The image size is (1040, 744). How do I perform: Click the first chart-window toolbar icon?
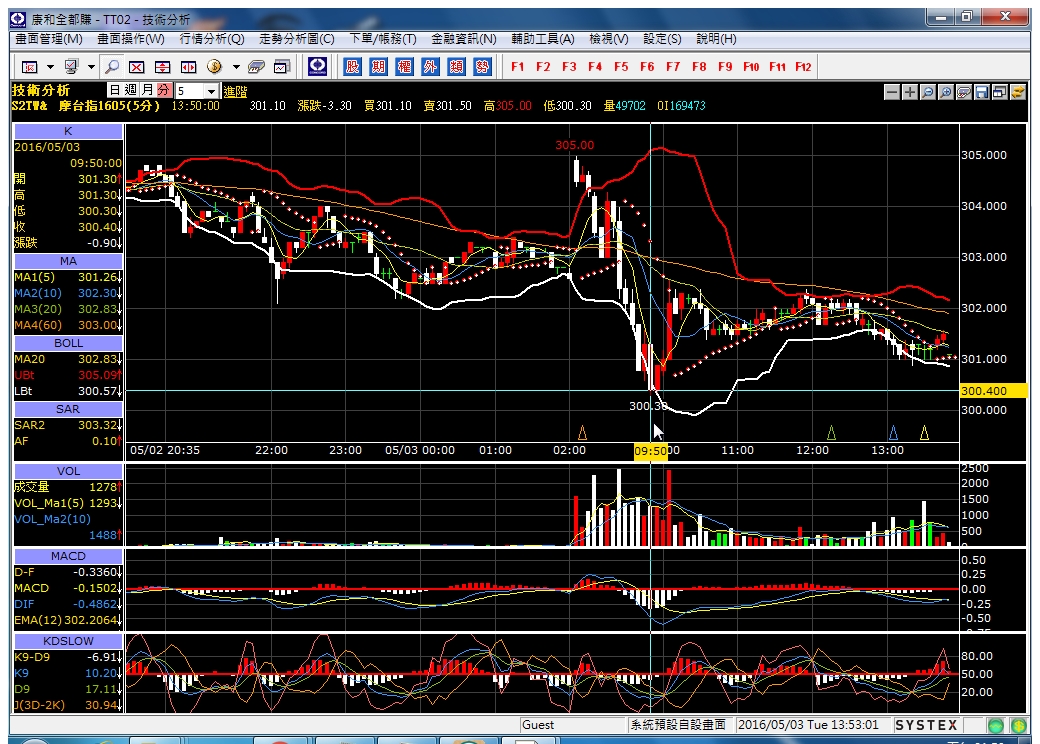[x=30, y=67]
